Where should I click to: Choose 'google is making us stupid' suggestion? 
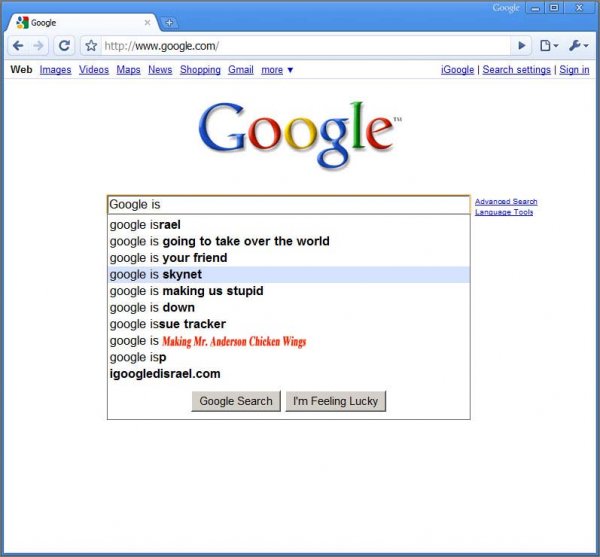[x=289, y=291]
